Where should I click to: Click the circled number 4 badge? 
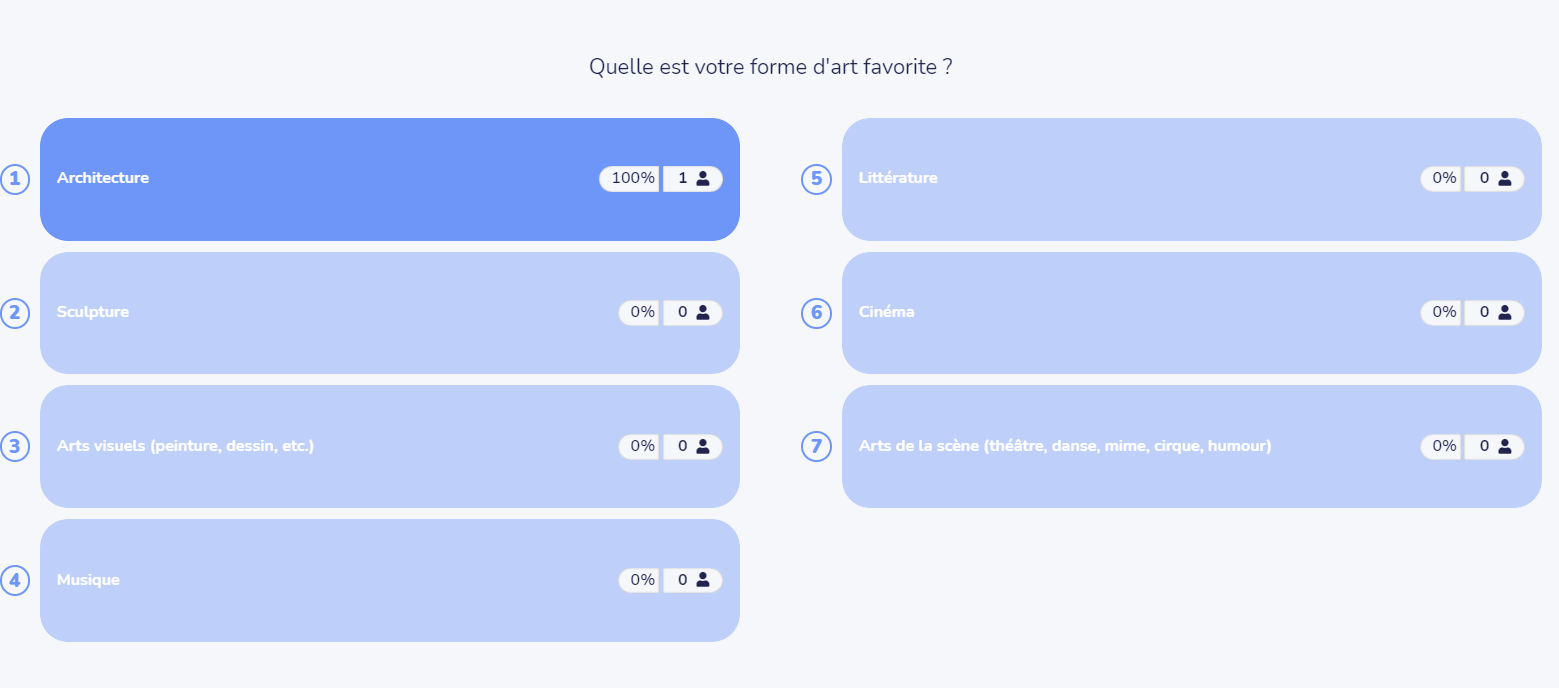pos(14,580)
